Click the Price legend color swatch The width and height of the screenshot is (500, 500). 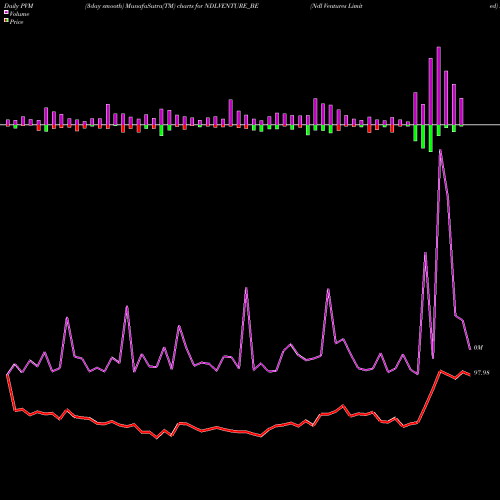pos(6,21)
